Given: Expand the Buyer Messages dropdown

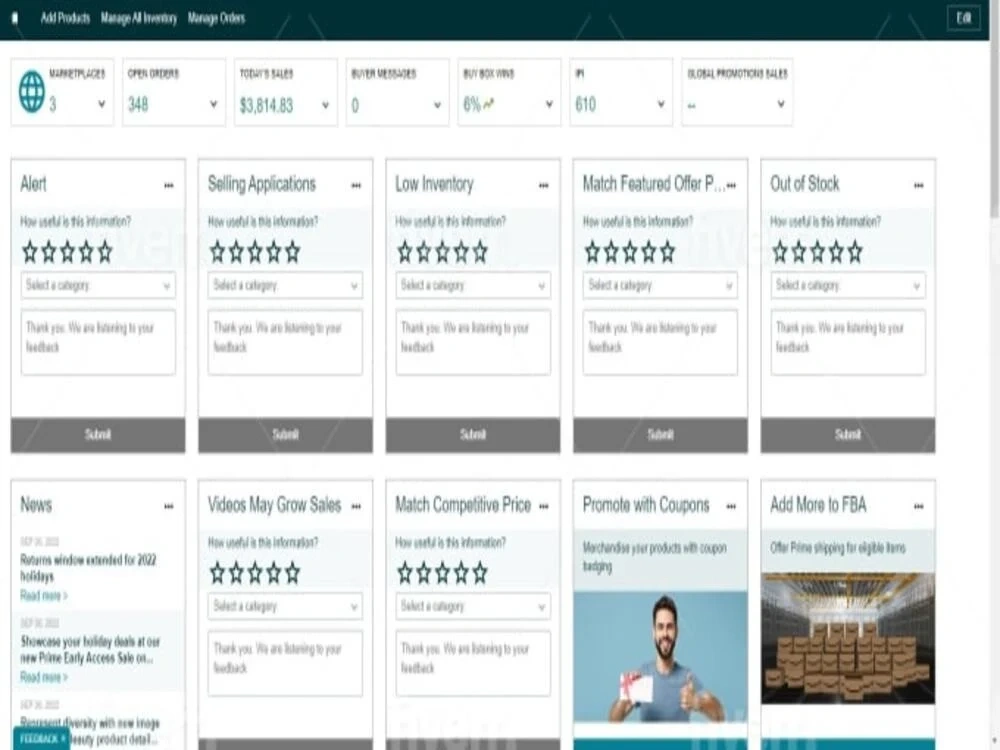Looking at the screenshot, I should click(x=438, y=105).
